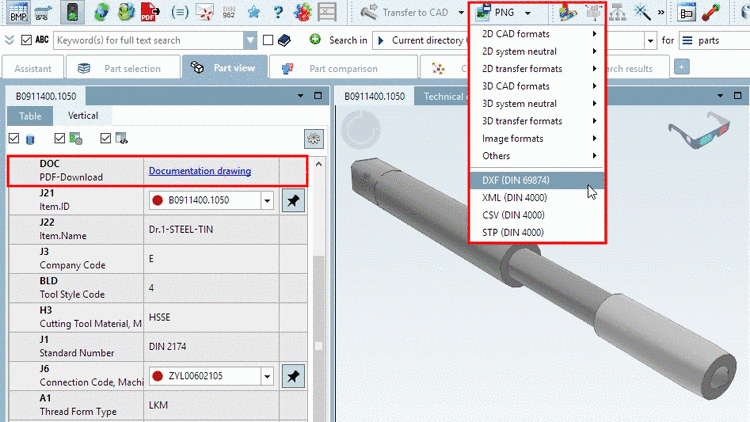750x422 pixels.
Task: Expand the J6 Connection Code dropdown
Action: coord(267,377)
